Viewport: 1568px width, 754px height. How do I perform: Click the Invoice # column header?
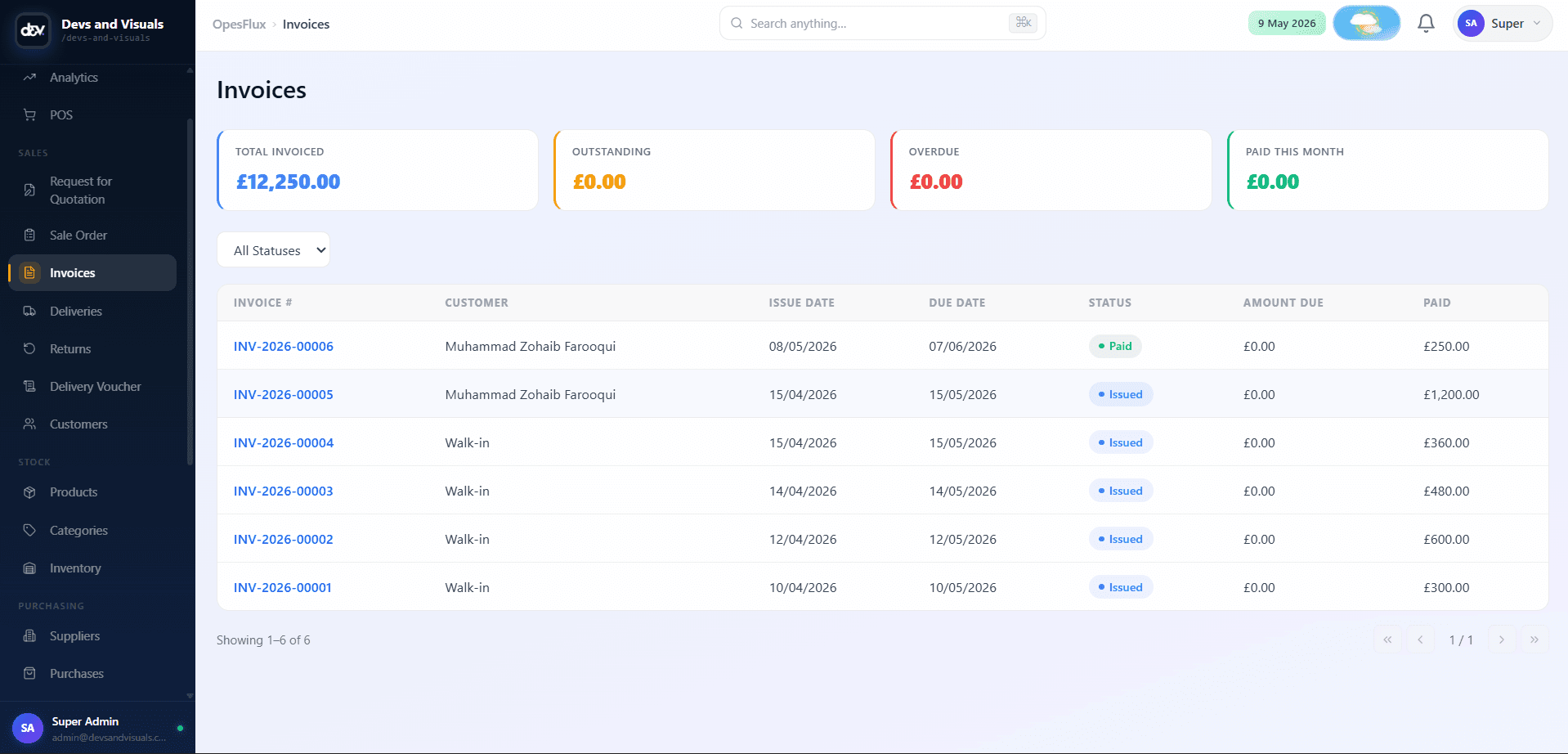(x=263, y=303)
